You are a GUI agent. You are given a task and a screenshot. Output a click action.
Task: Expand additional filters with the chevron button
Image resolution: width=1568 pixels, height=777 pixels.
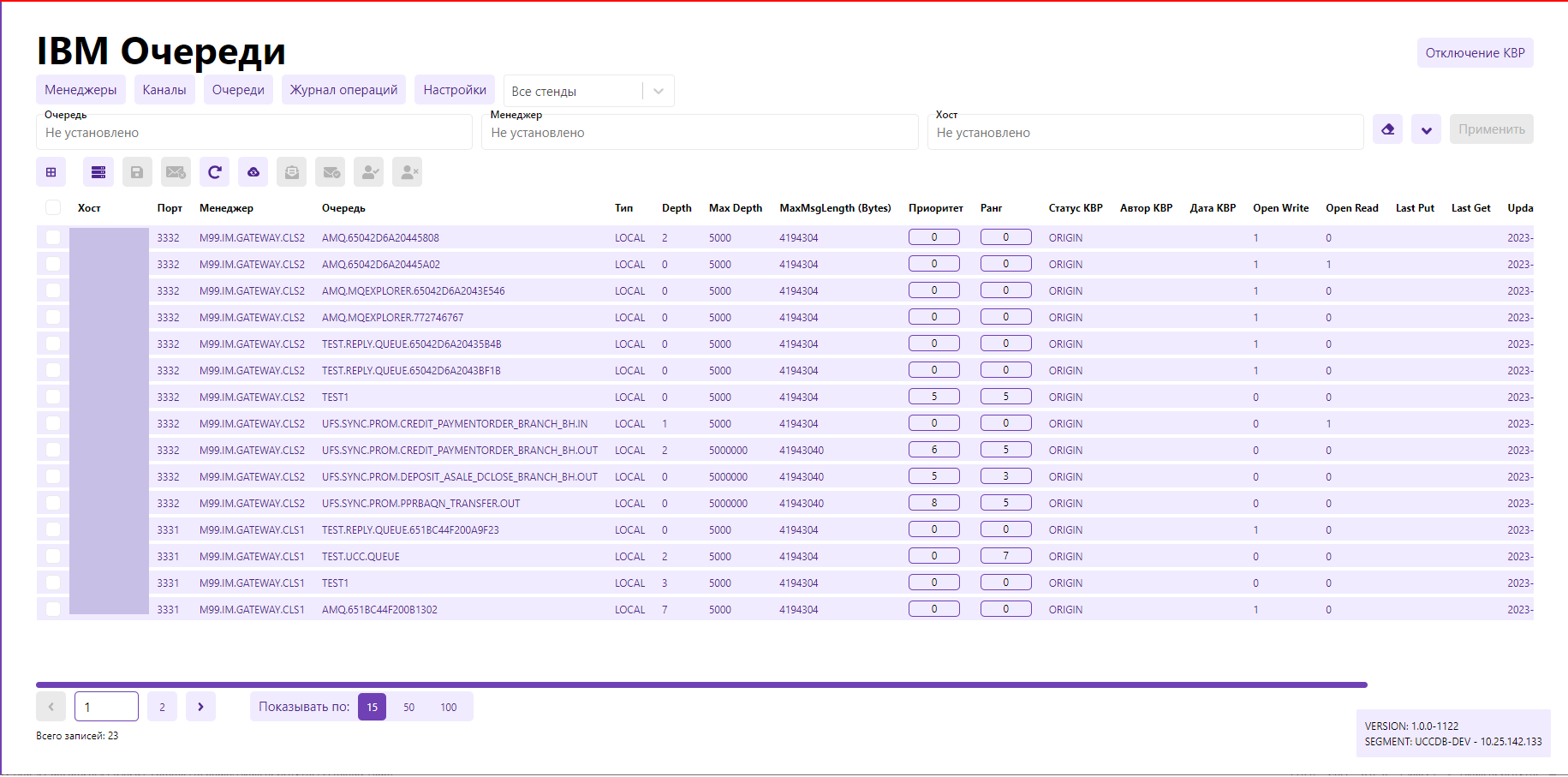click(x=1426, y=129)
